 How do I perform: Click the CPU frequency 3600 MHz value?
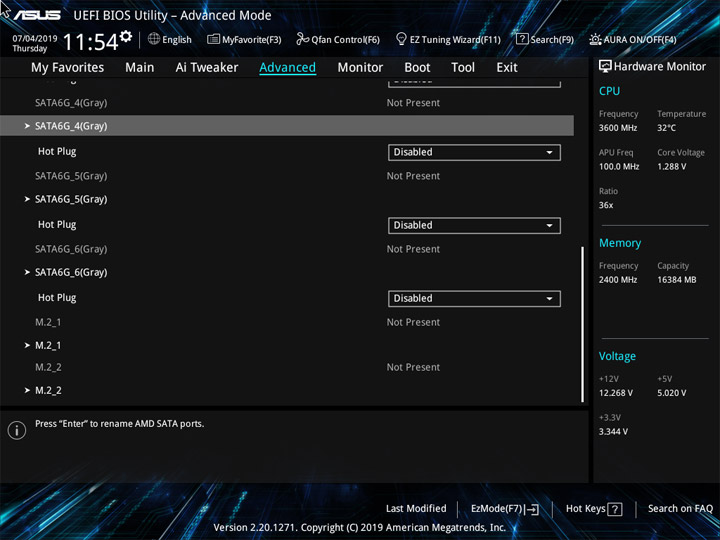(x=618, y=128)
